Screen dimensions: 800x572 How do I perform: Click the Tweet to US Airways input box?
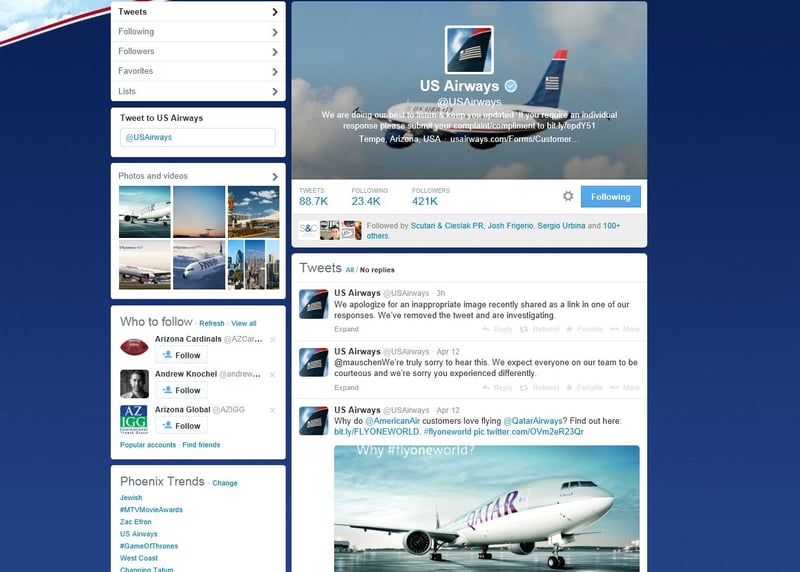(x=198, y=137)
